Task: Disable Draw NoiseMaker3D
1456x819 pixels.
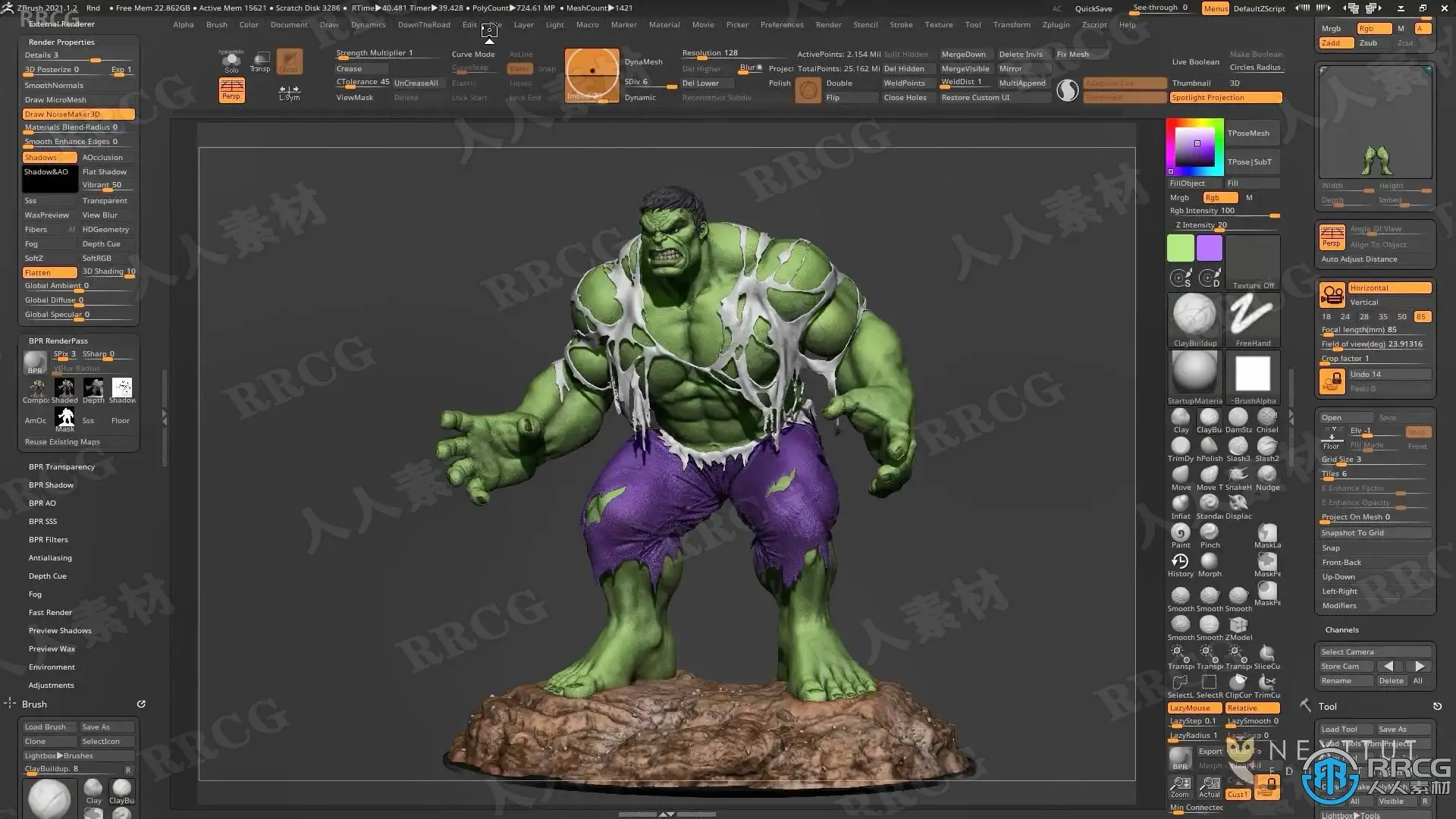Action: tap(79, 115)
